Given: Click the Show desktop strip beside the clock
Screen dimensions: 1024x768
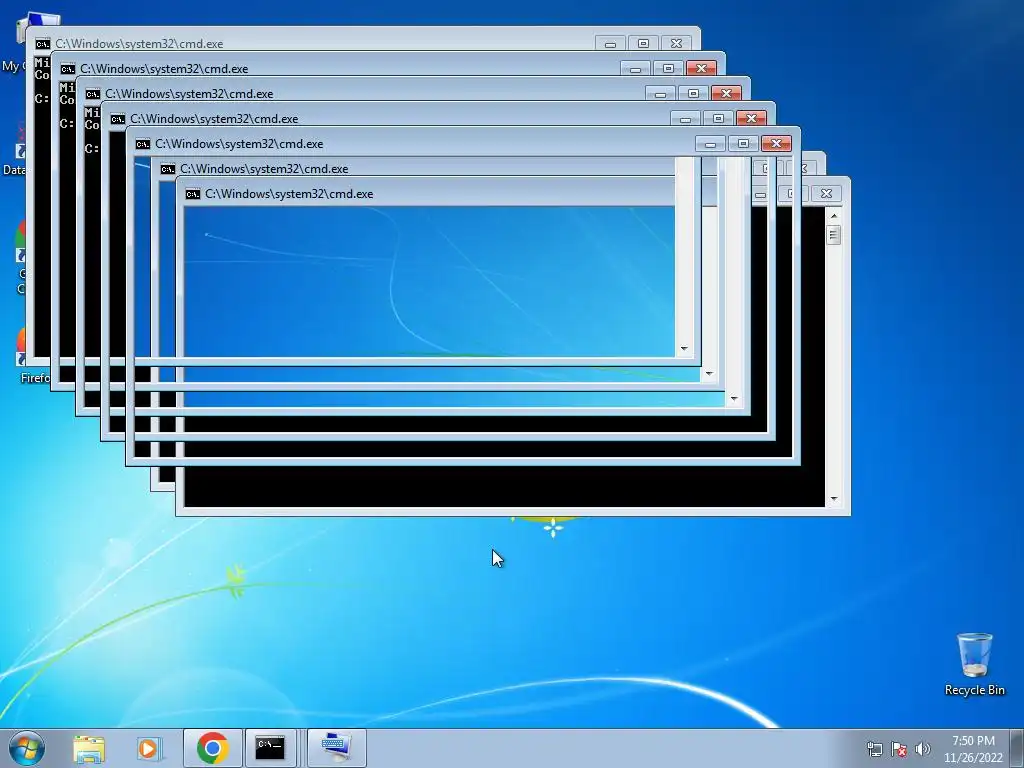Looking at the screenshot, I should pos(1018,748).
